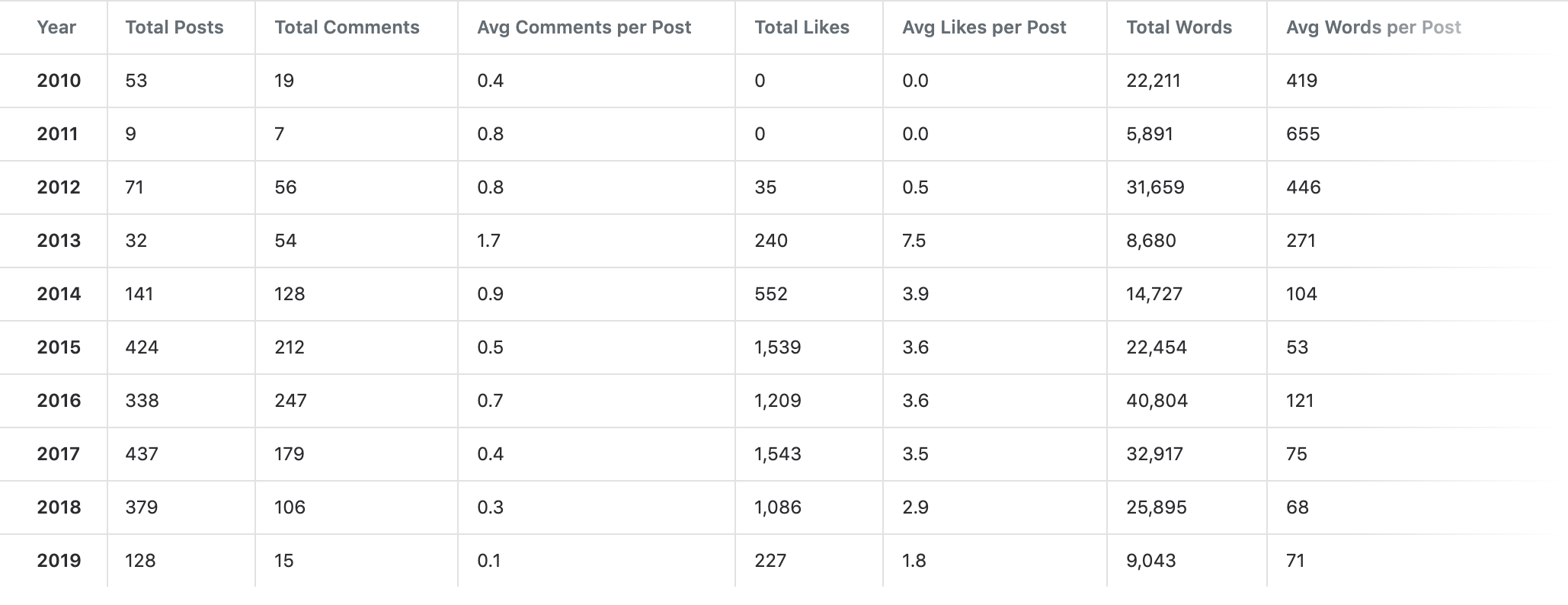Screen dimensions: 1568x605
Task: Click the Avg Comments per Post header
Action: (x=584, y=27)
